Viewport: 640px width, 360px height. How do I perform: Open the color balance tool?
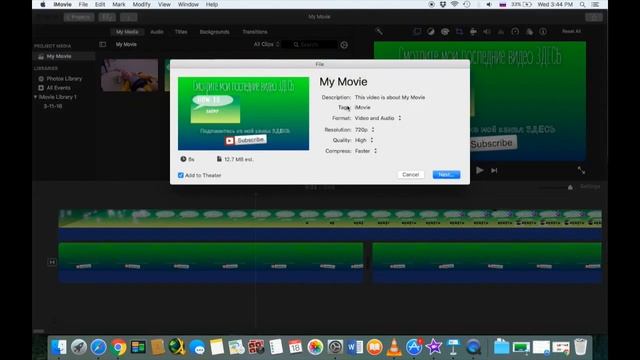(431, 31)
